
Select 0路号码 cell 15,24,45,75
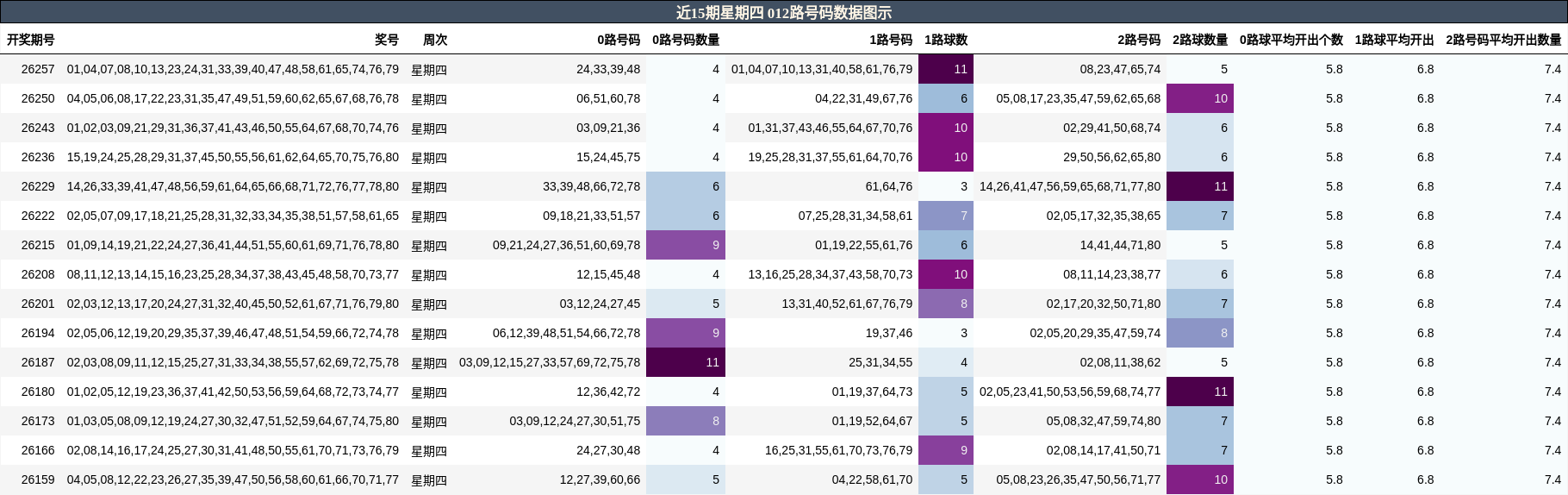608,157
